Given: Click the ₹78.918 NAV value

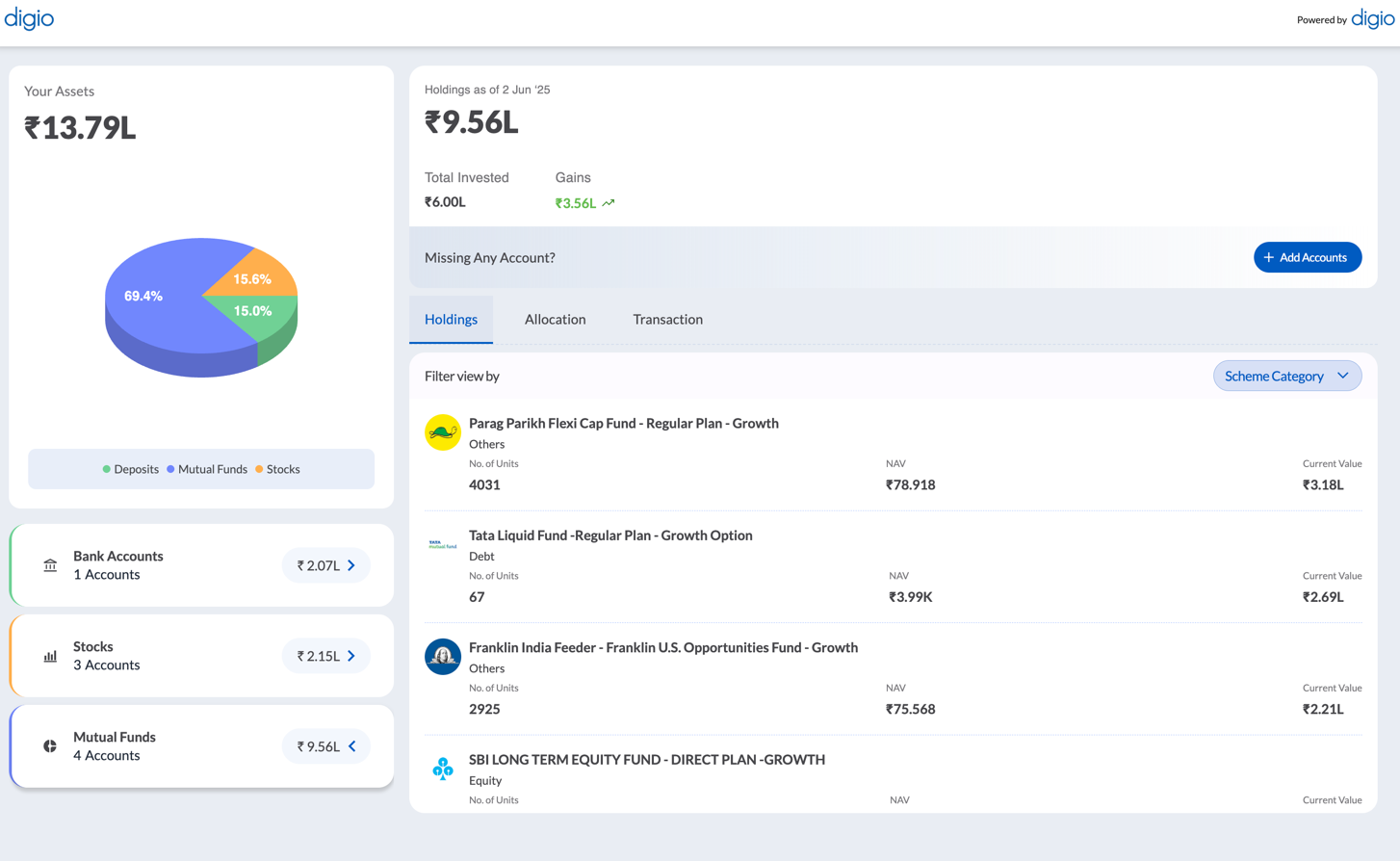Looking at the screenshot, I should 911,484.
